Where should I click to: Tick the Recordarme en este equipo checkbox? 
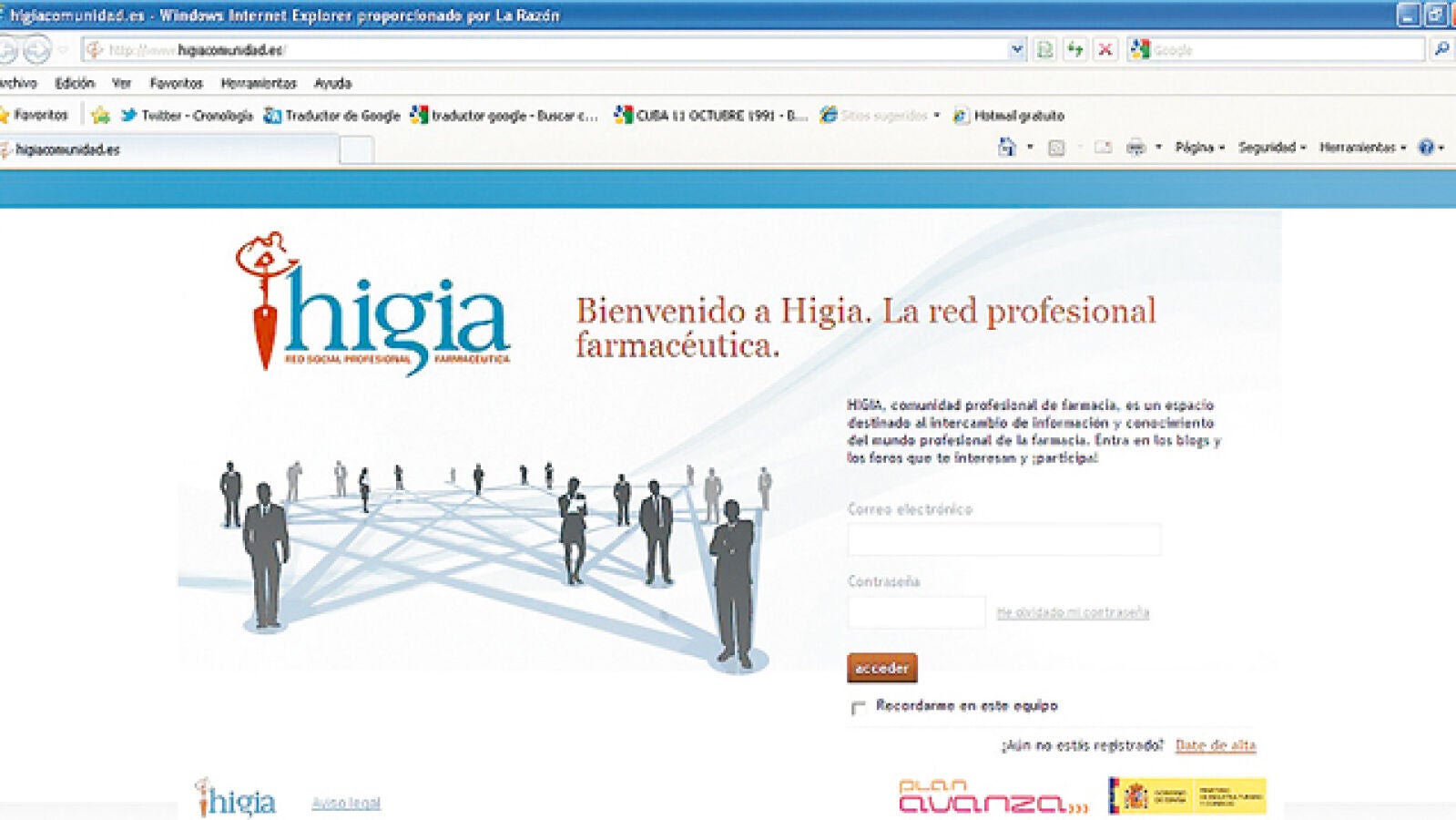pos(858,708)
